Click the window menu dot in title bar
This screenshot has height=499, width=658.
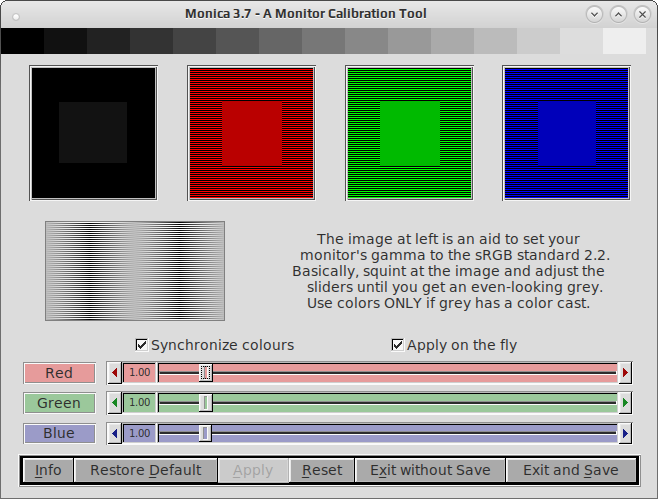coord(16,16)
